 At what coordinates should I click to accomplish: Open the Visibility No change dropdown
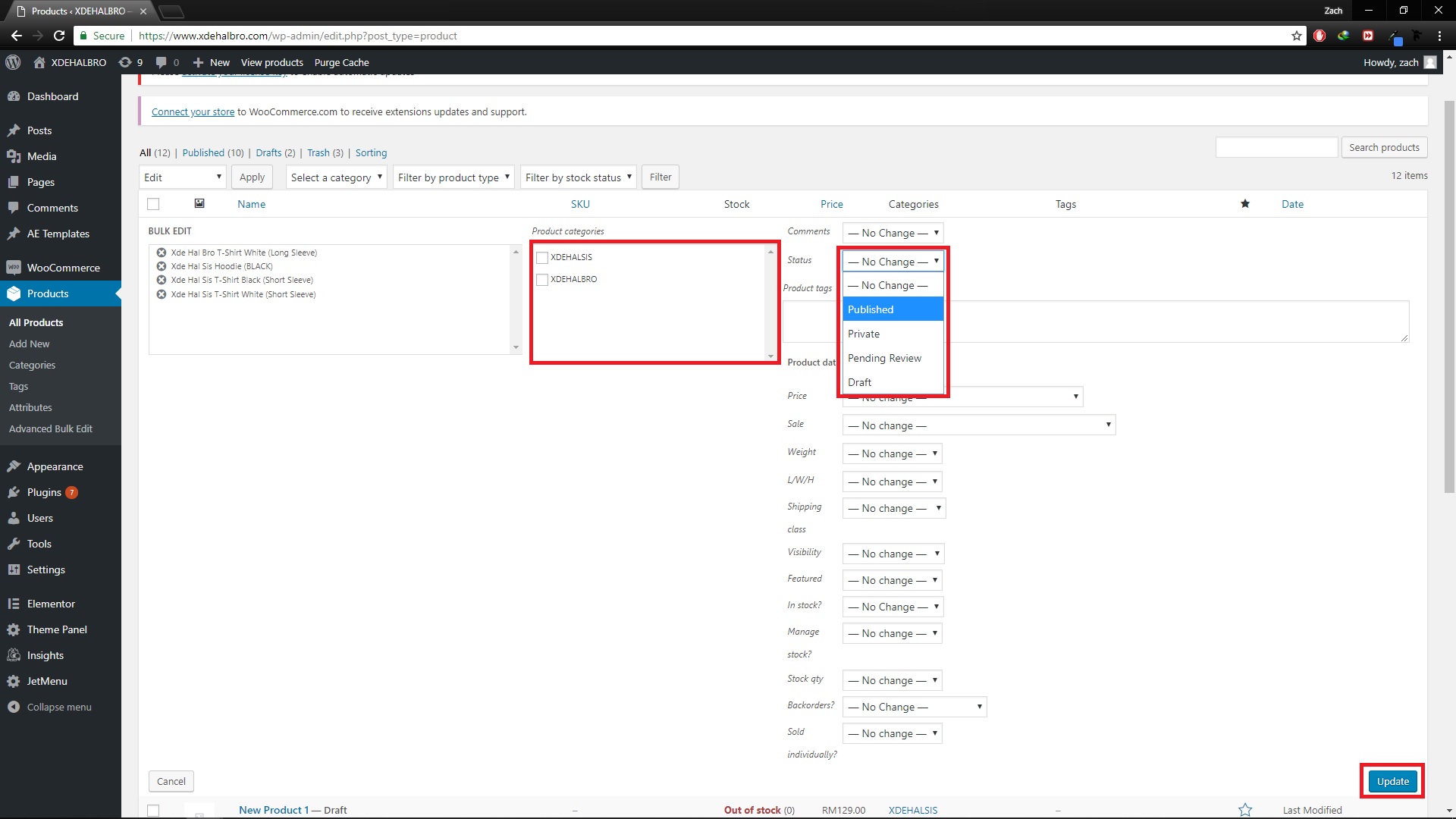point(893,554)
